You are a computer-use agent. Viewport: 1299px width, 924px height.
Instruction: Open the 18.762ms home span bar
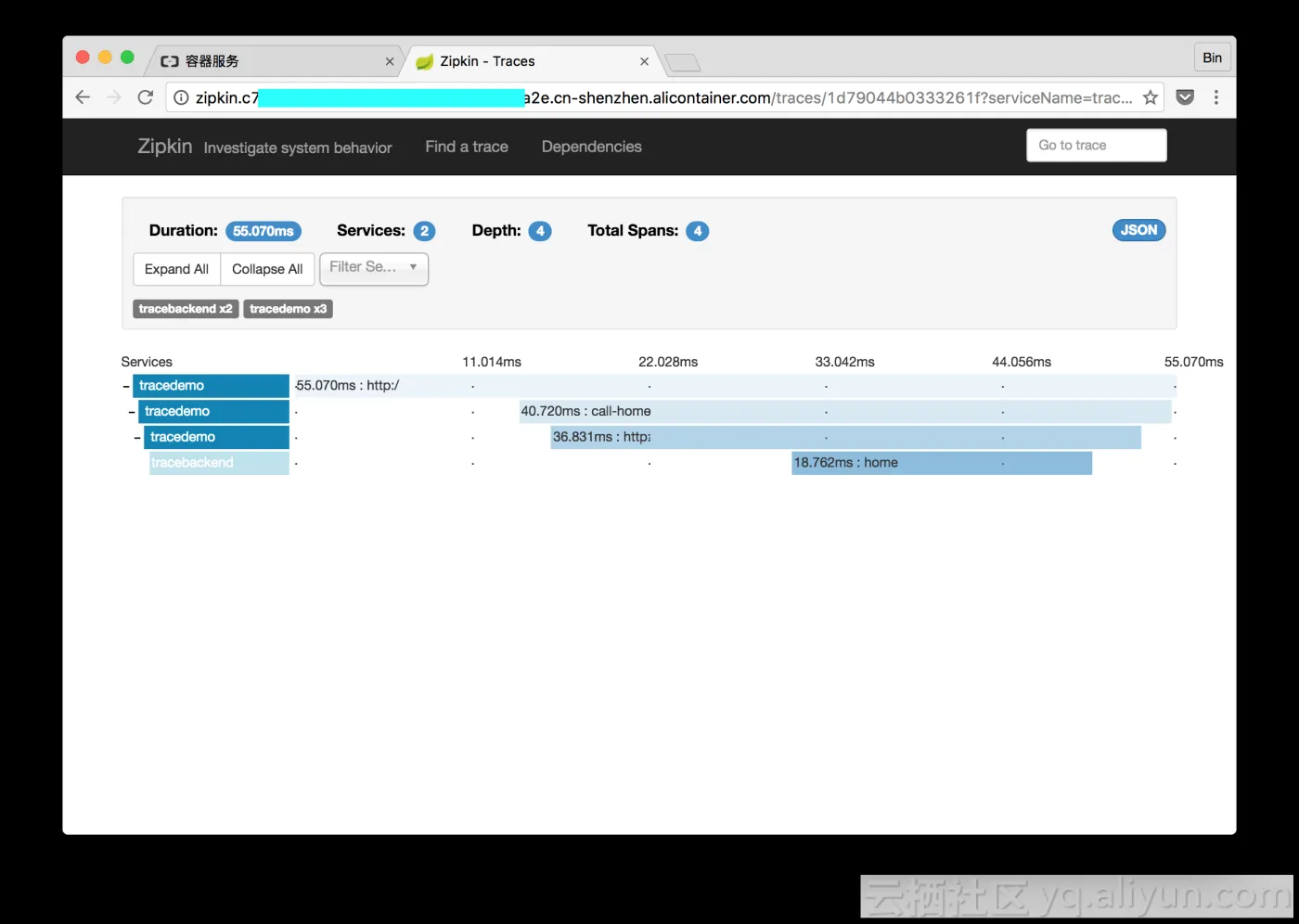(x=942, y=463)
